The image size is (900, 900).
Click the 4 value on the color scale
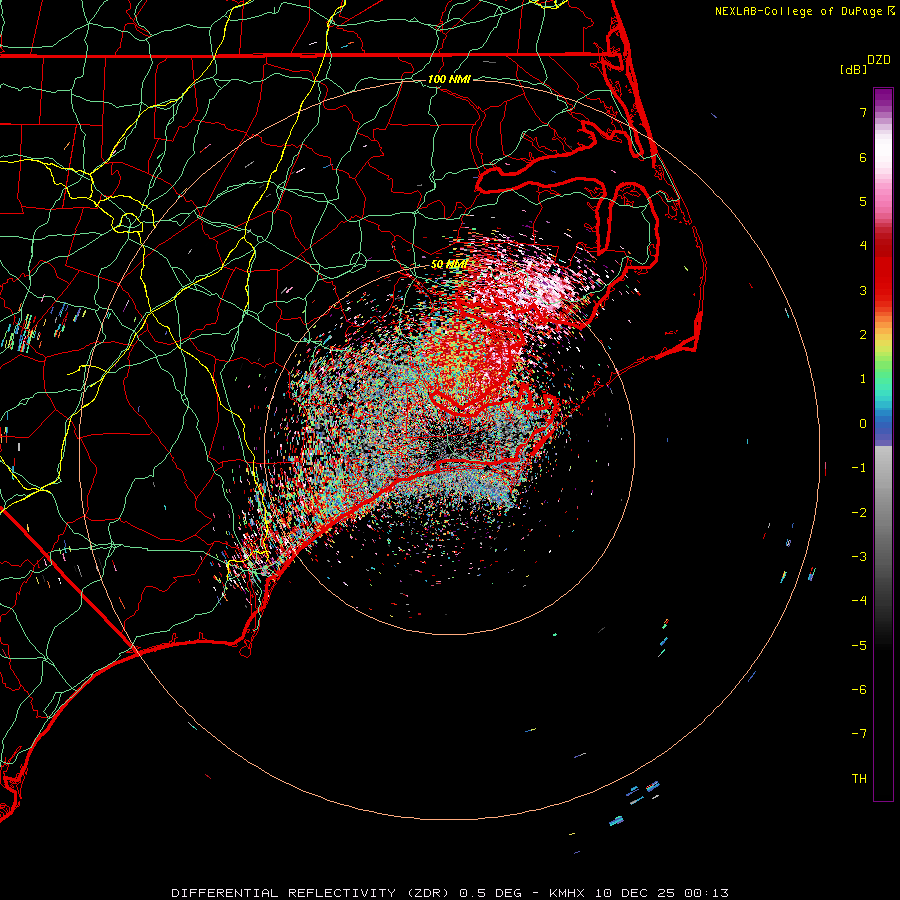(x=863, y=246)
